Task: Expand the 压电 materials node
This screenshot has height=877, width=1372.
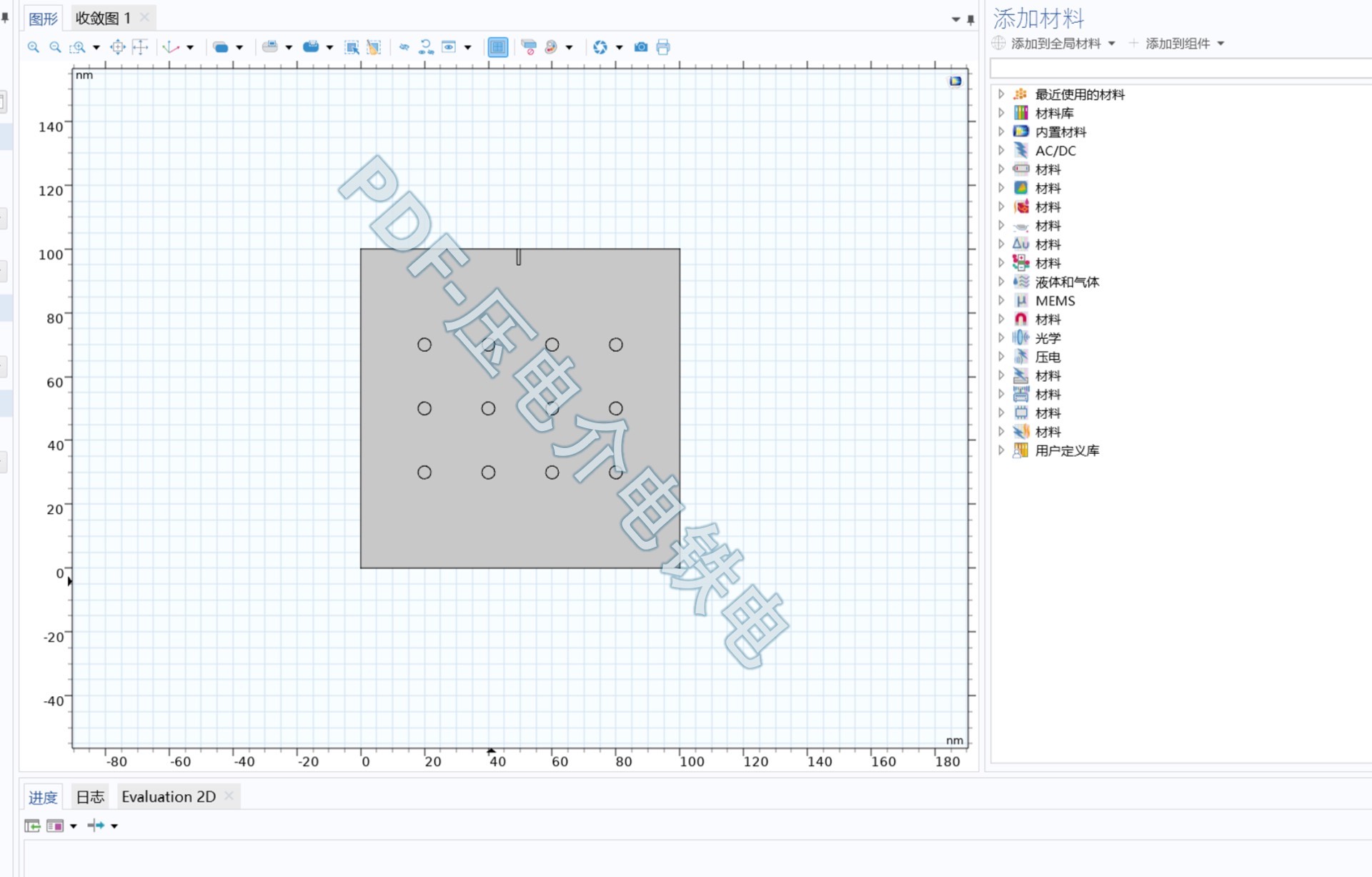Action: point(1001,357)
